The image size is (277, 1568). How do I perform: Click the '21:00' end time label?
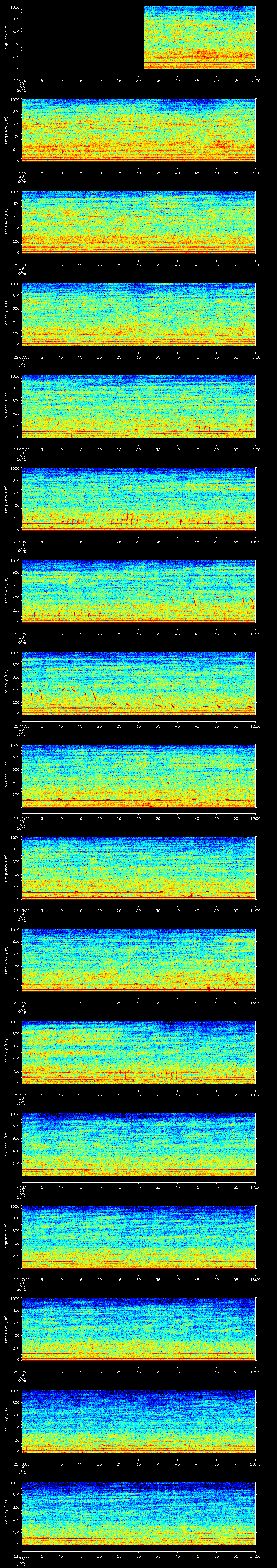[255, 1556]
